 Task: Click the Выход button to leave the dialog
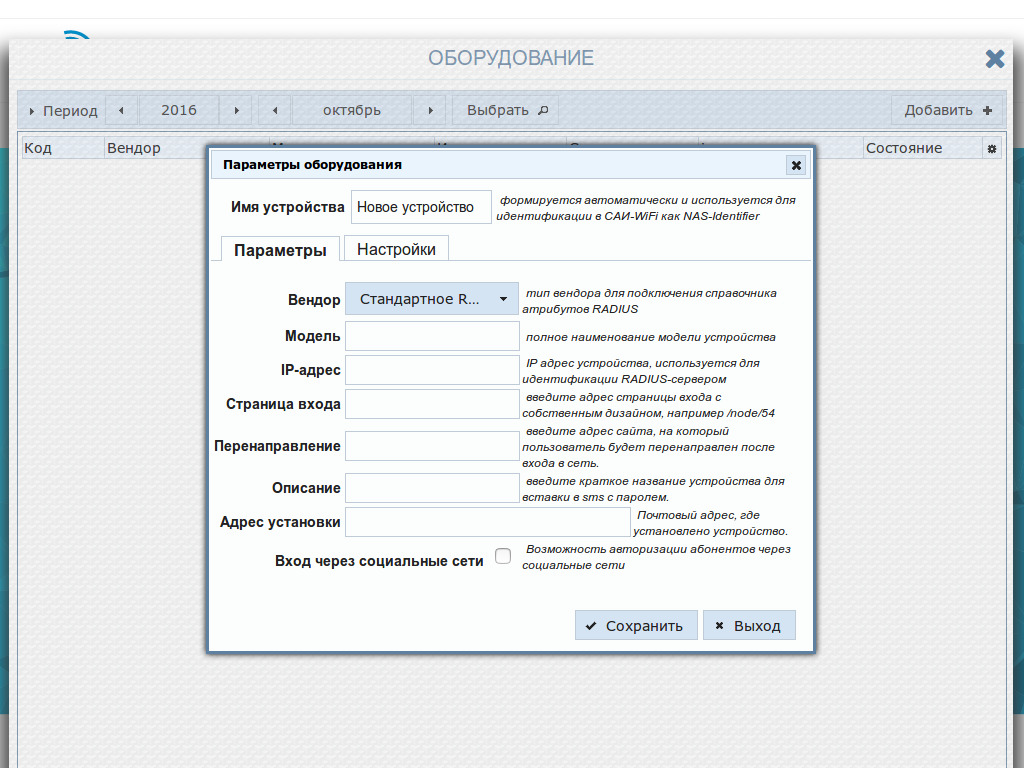(749, 624)
